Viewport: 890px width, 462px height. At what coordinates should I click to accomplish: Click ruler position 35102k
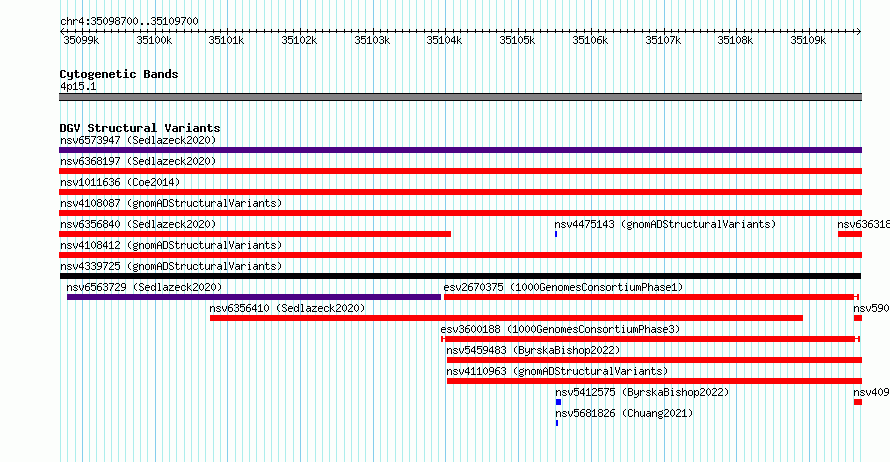[299, 40]
